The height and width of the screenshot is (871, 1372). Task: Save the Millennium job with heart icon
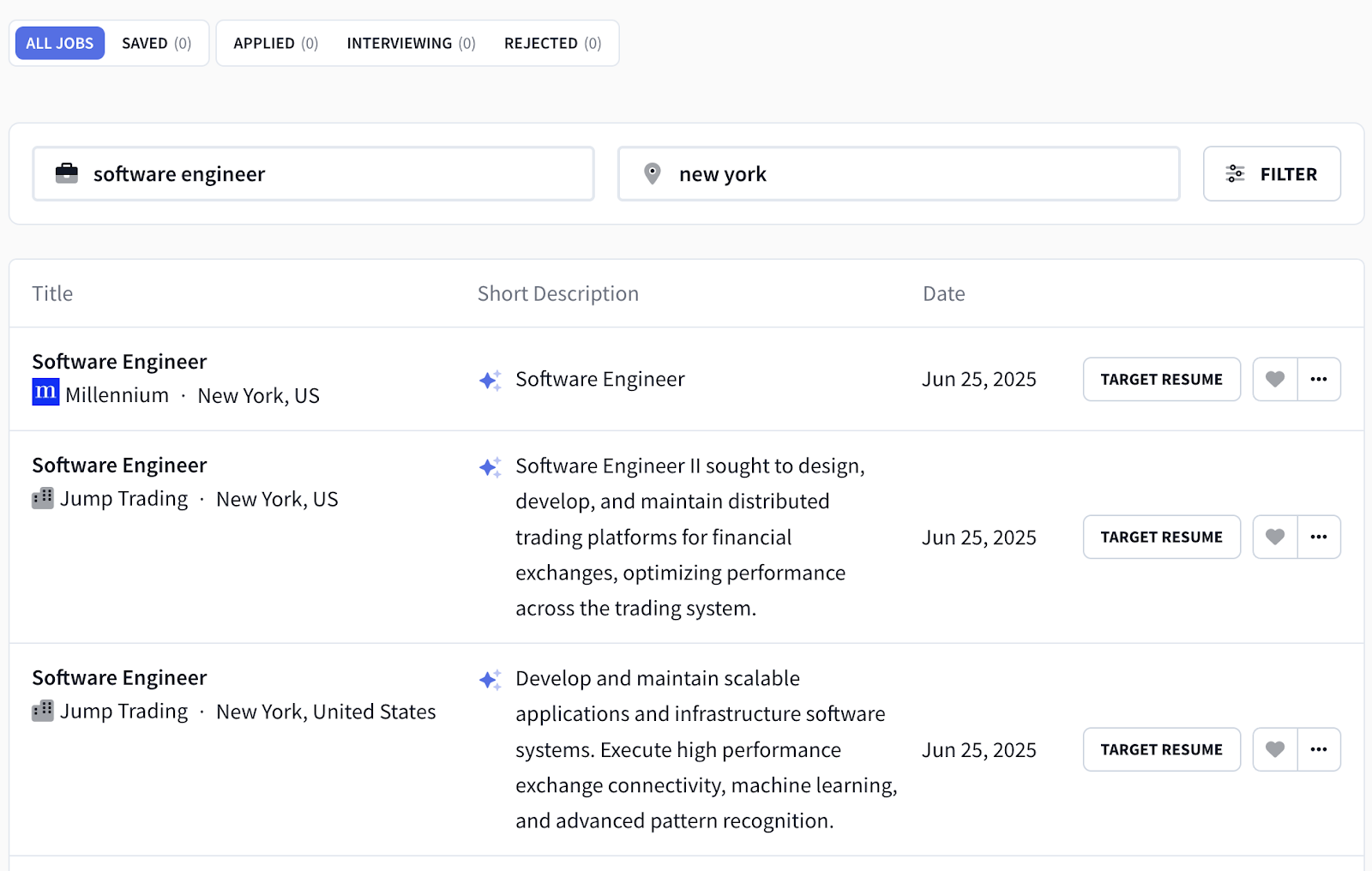1275,379
